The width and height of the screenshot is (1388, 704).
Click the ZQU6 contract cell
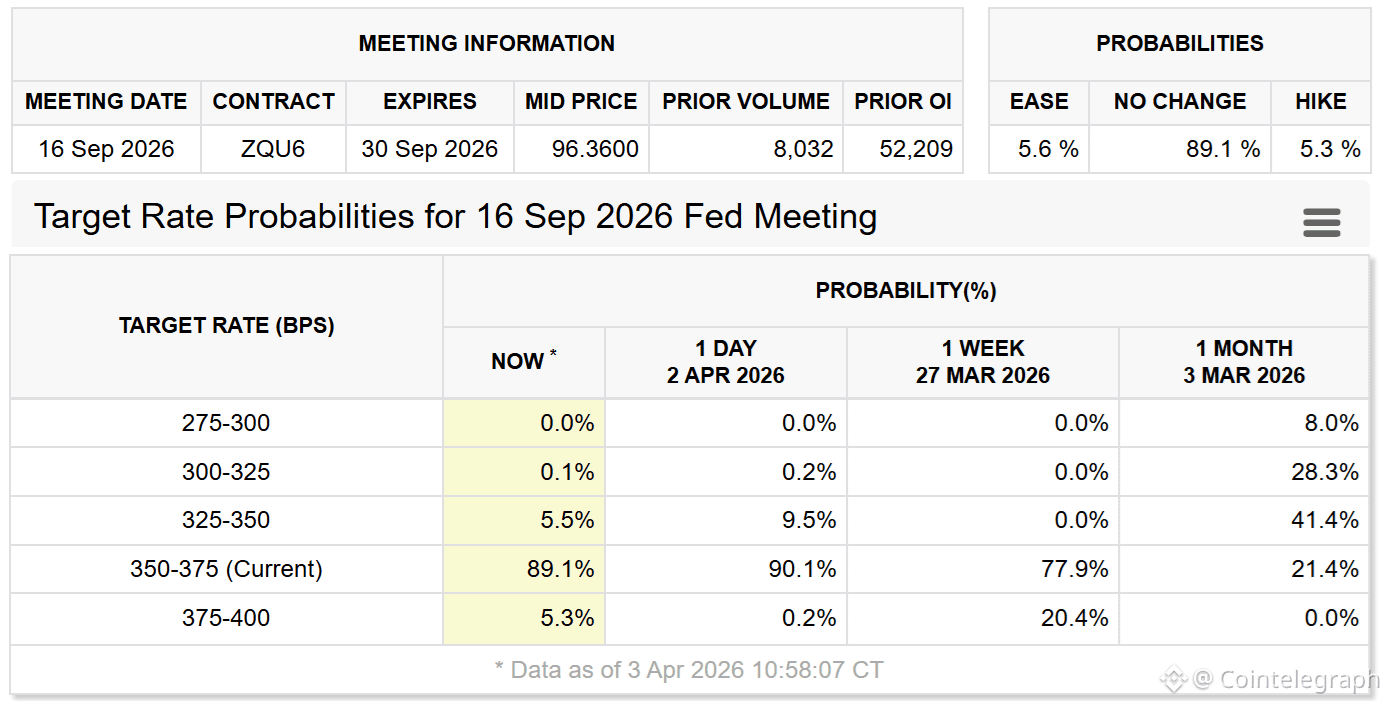tap(273, 149)
